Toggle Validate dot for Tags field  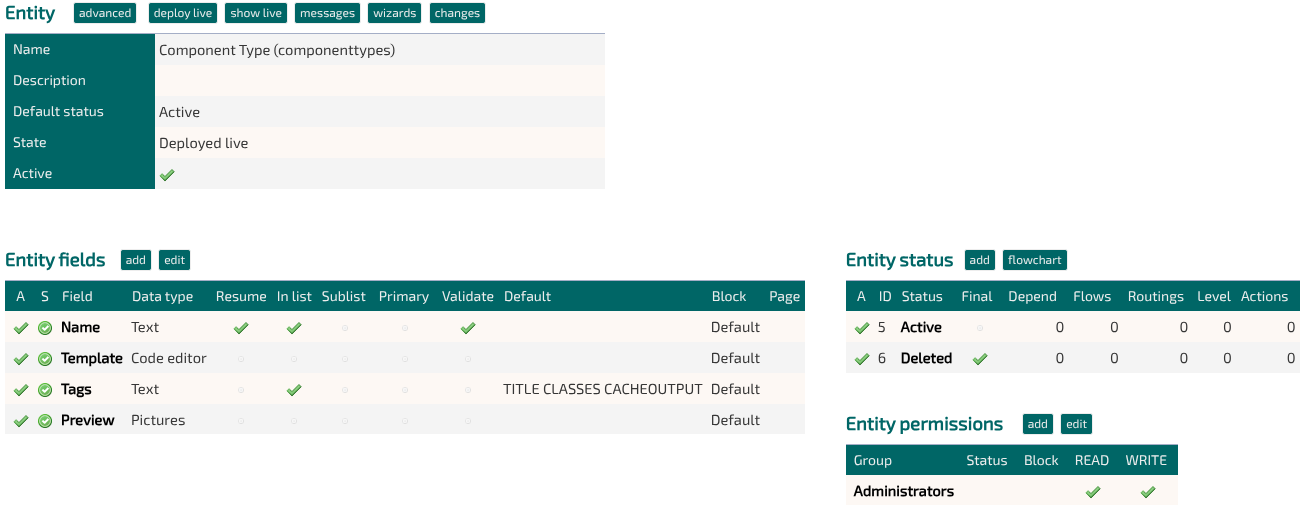coord(468,390)
